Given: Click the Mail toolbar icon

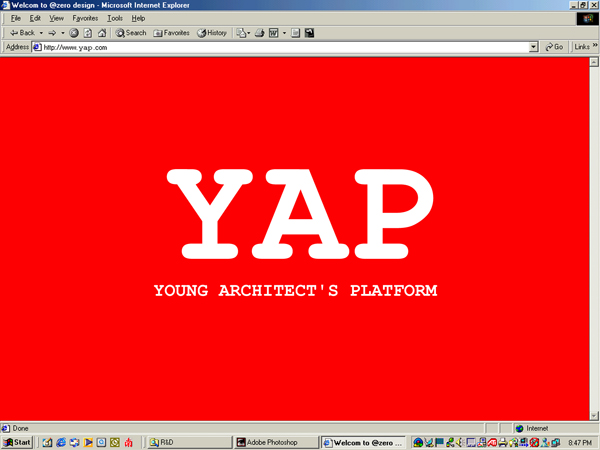Looking at the screenshot, I should pyautogui.click(x=243, y=33).
